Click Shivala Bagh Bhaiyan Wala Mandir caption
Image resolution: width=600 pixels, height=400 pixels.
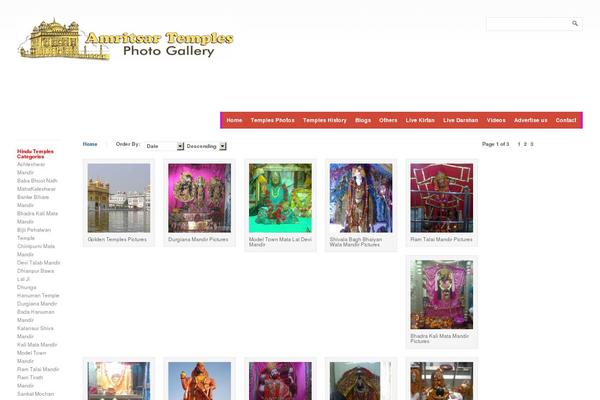[356, 242]
